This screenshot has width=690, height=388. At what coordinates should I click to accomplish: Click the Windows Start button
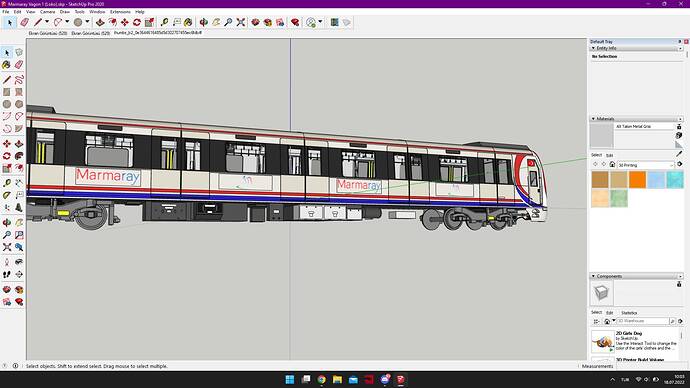point(290,379)
